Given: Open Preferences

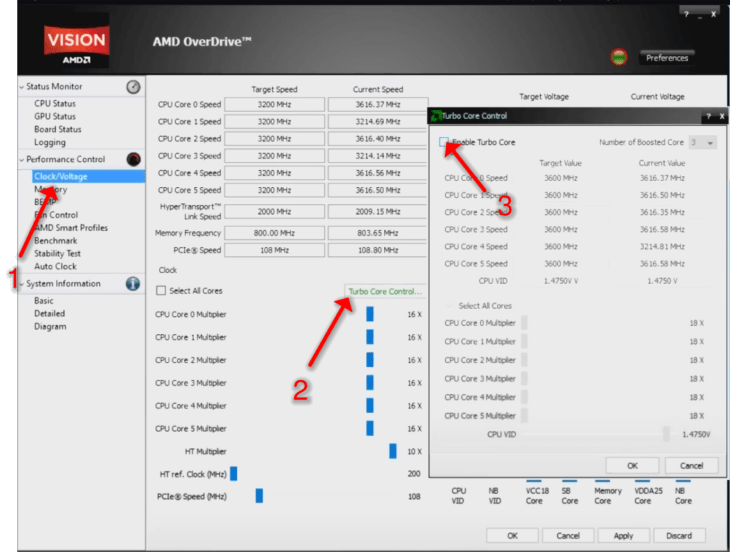Looking at the screenshot, I should tap(667, 58).
